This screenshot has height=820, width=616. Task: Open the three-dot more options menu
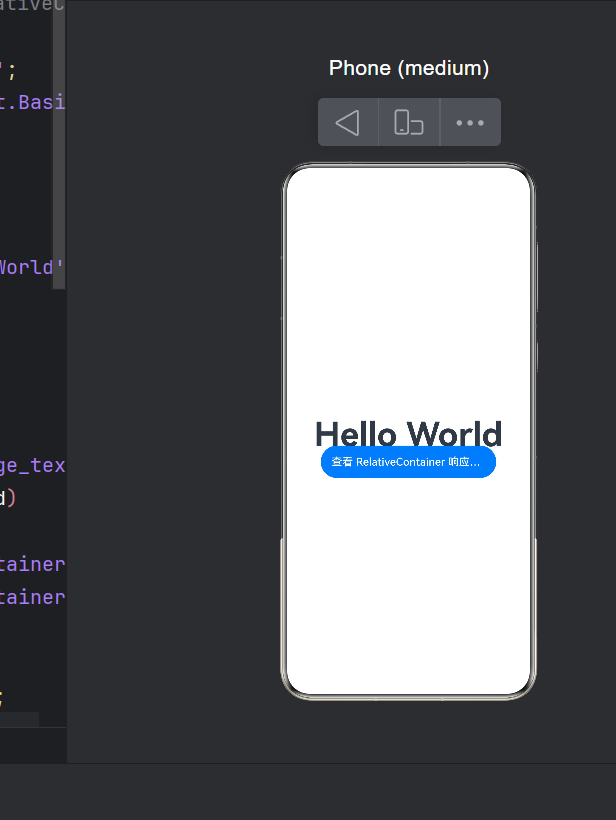click(470, 122)
